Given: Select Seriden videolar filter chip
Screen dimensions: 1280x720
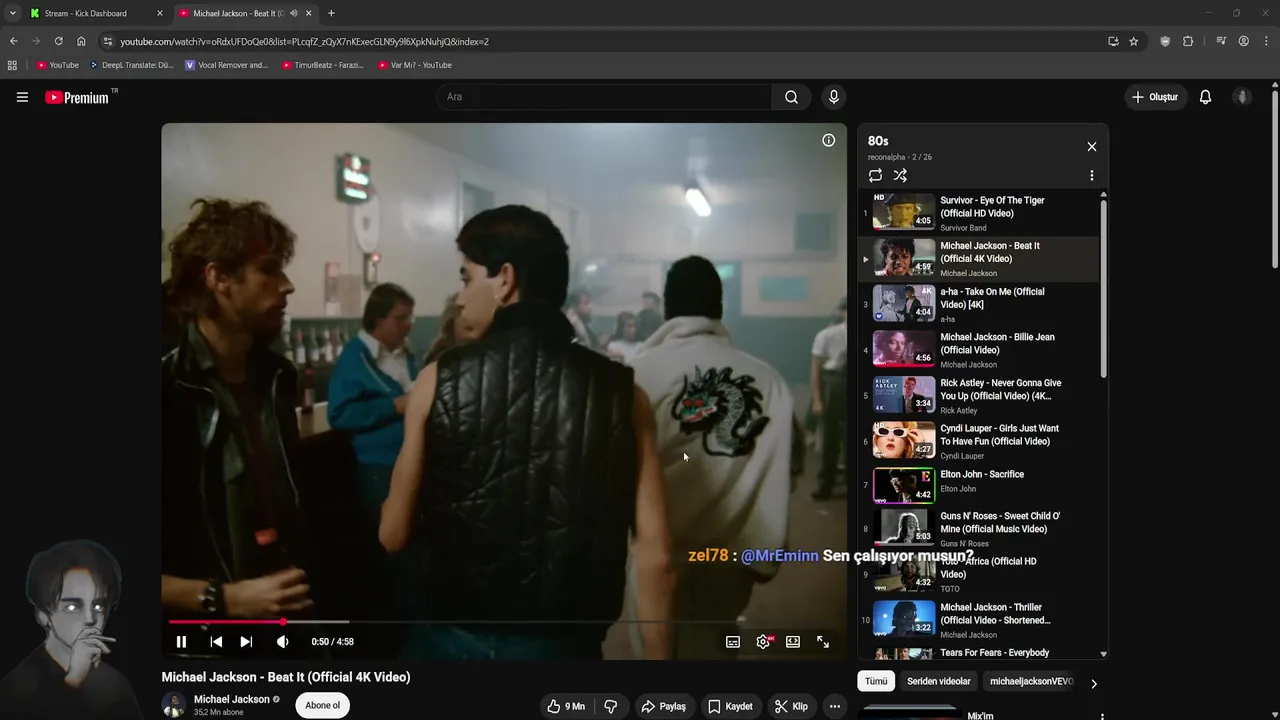Looking at the screenshot, I should pos(938,681).
